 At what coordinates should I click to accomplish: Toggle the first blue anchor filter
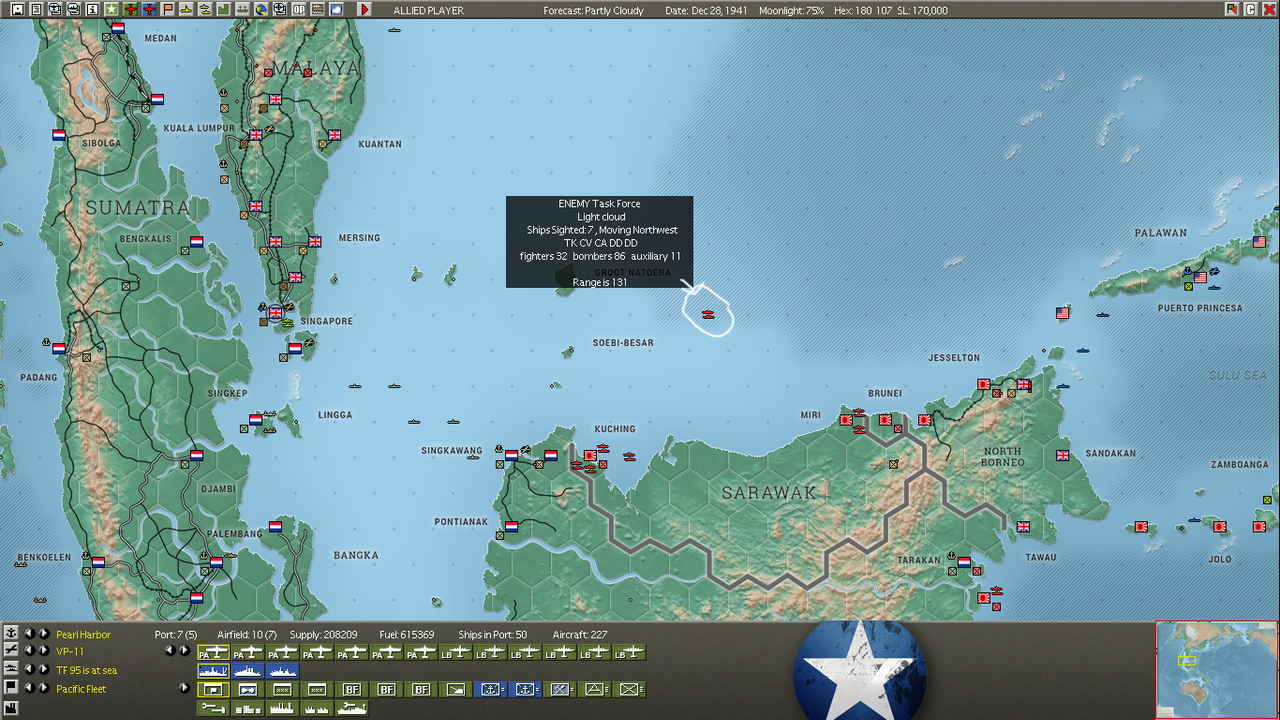(490, 689)
